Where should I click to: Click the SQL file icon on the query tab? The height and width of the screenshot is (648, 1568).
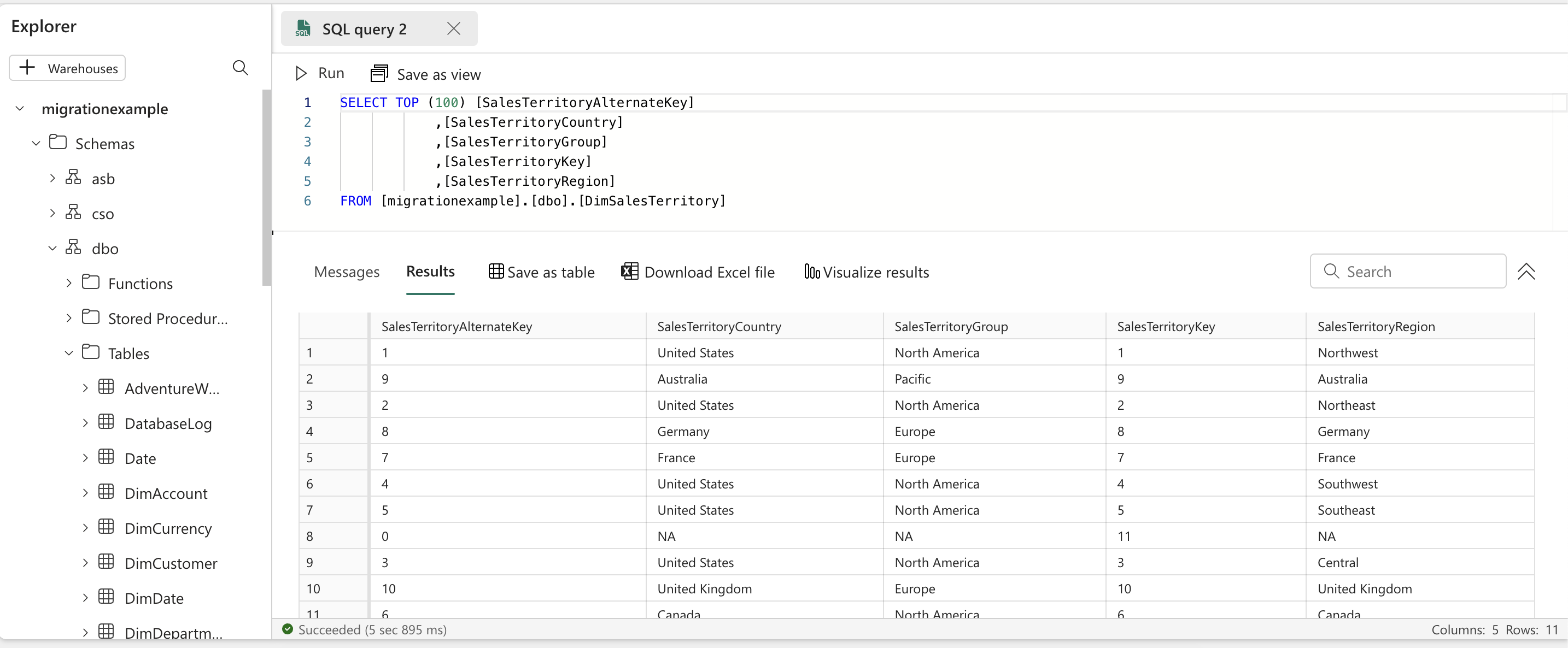click(302, 28)
